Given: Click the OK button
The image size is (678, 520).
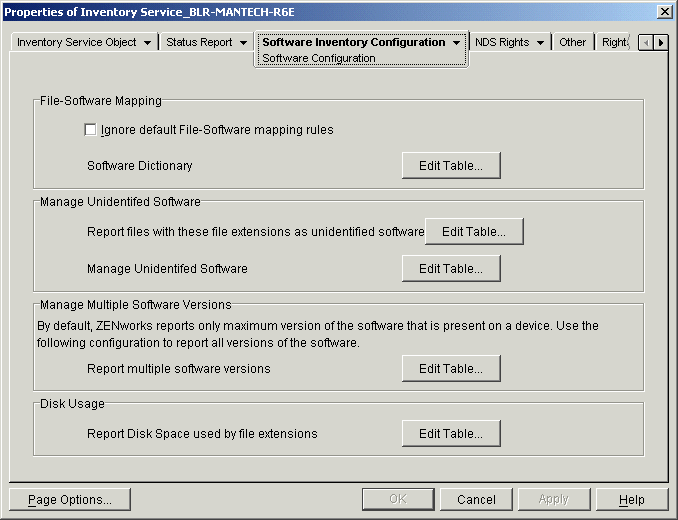Looking at the screenshot, I should tap(398, 500).
